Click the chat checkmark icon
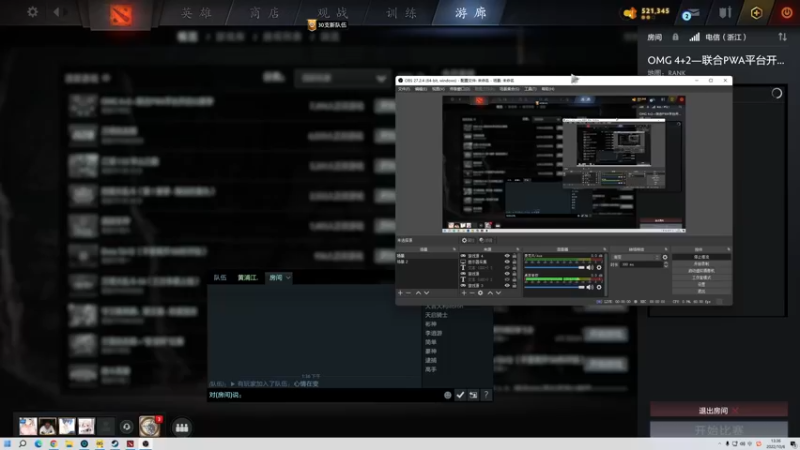The height and width of the screenshot is (450, 800). tap(460, 395)
